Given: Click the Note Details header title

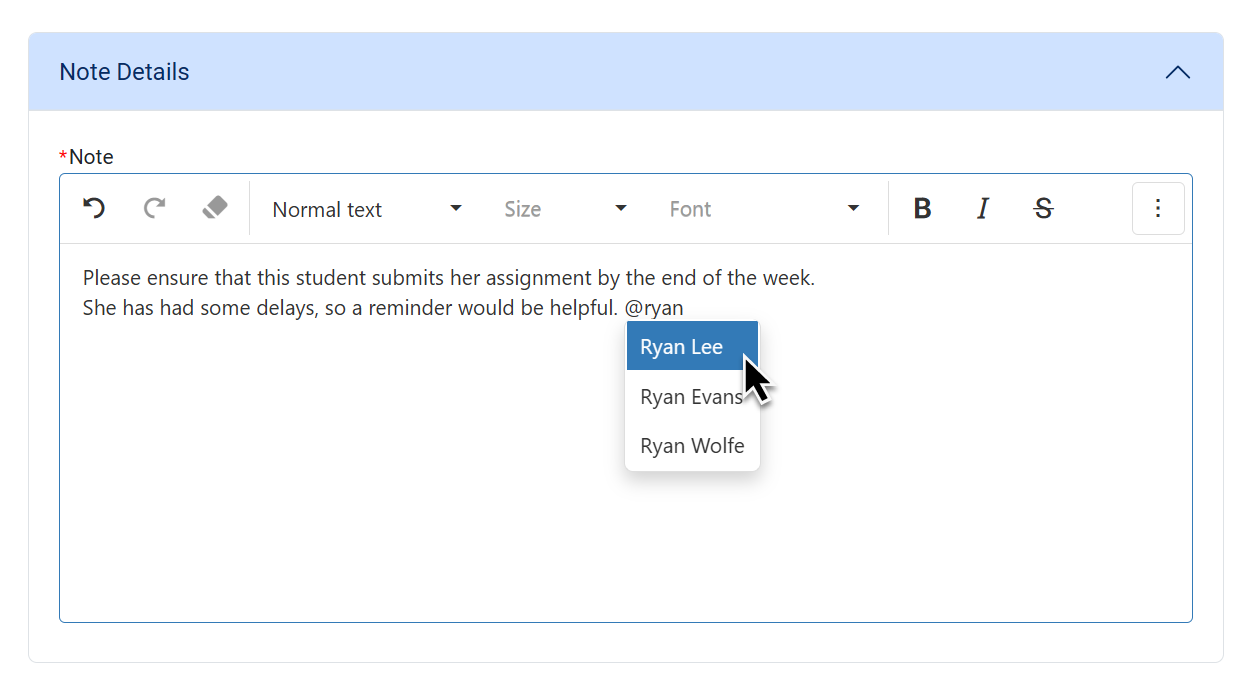Looking at the screenshot, I should click(x=124, y=72).
